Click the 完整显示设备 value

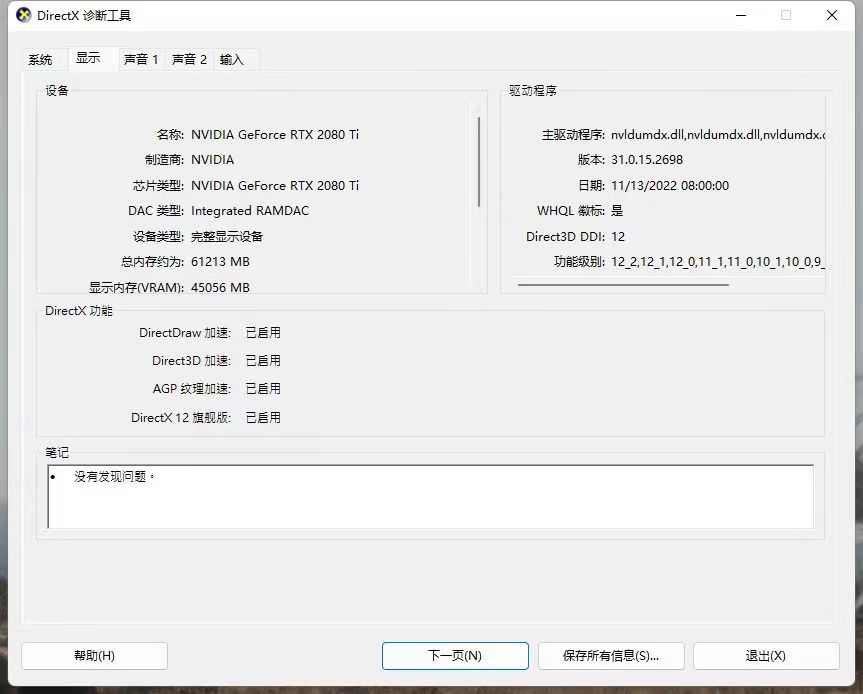pyautogui.click(x=227, y=237)
